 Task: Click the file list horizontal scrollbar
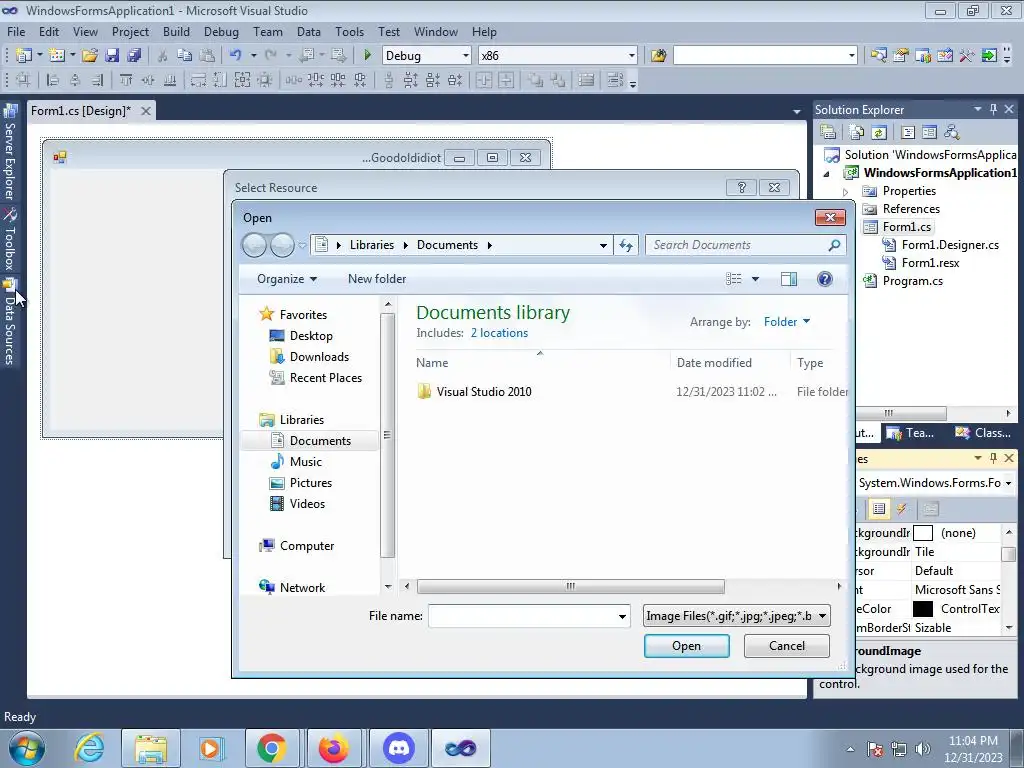coord(571,586)
